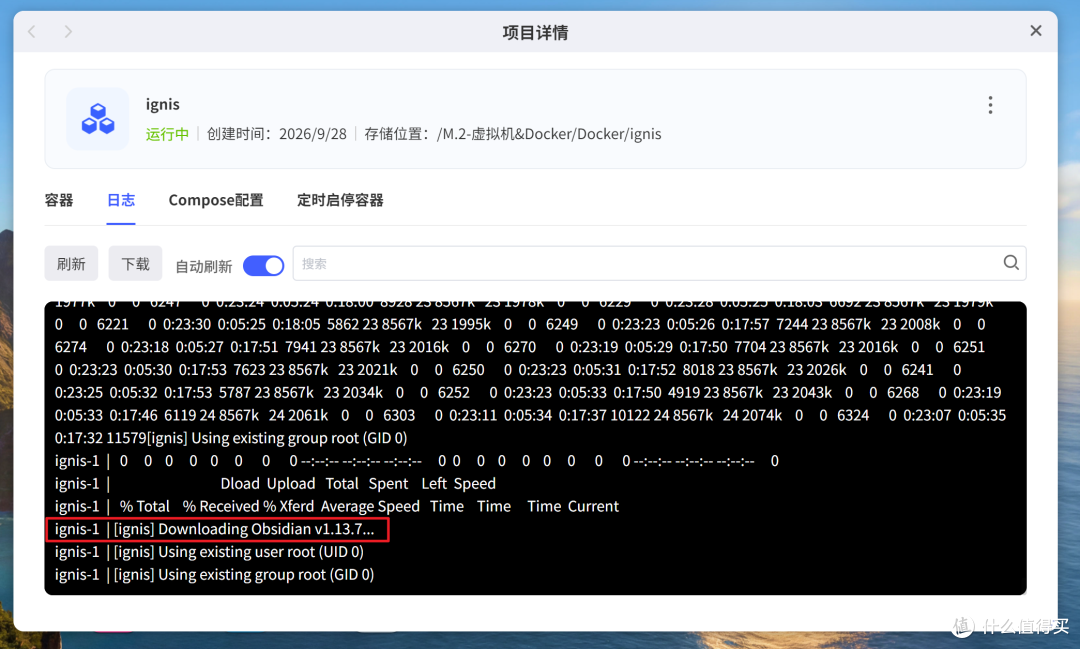Viewport: 1080px width, 649px height.
Task: Click the storage path /M.2-虚拟机&Docker/Docker/ignis
Action: [549, 134]
